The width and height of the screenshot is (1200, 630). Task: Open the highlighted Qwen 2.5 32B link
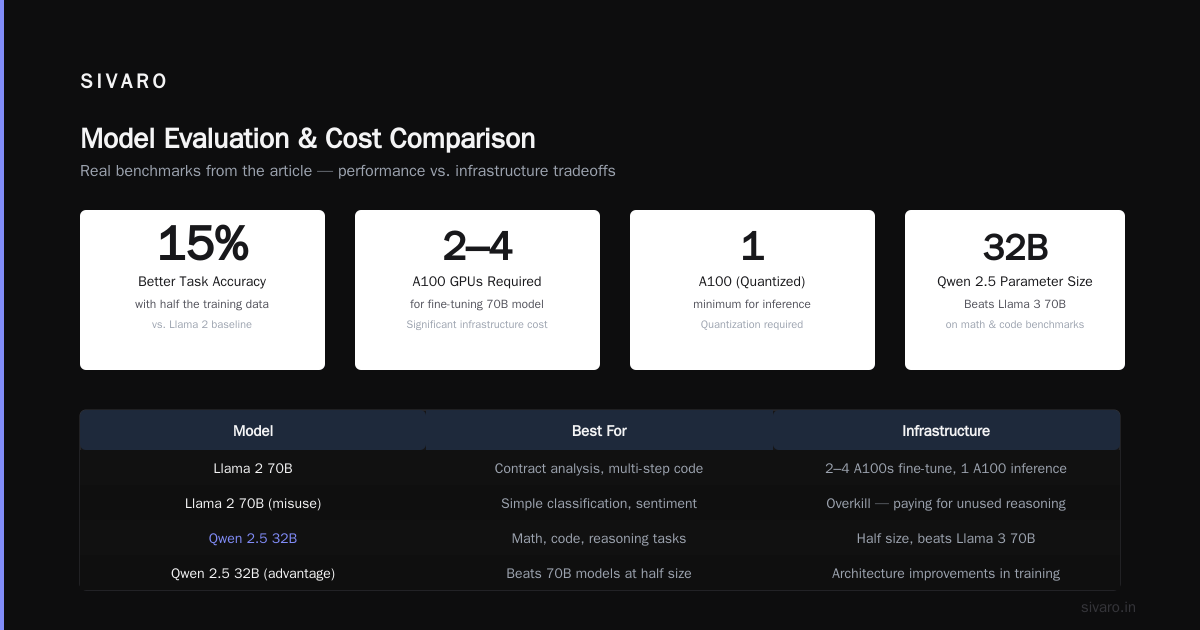[x=253, y=538]
